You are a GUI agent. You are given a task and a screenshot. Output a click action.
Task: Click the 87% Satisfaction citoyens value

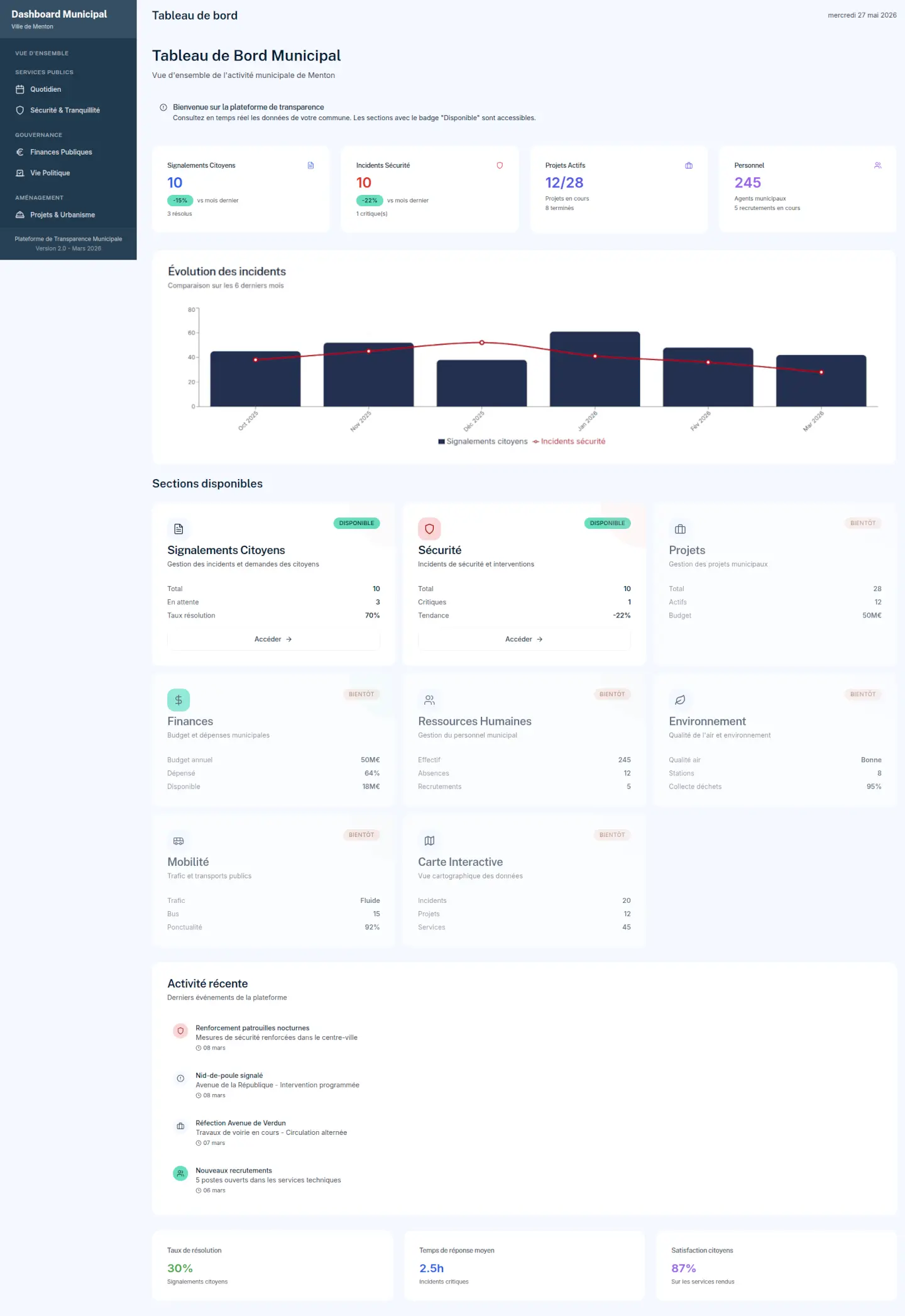point(684,1269)
